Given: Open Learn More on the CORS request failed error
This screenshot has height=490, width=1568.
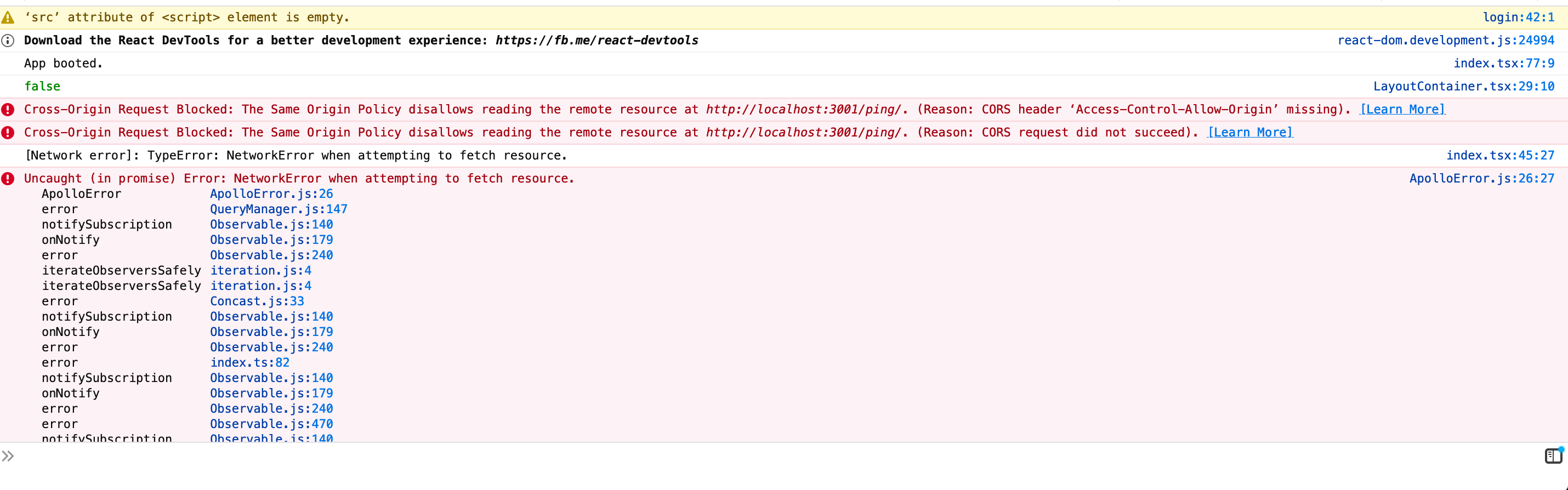Looking at the screenshot, I should tap(1250, 132).
